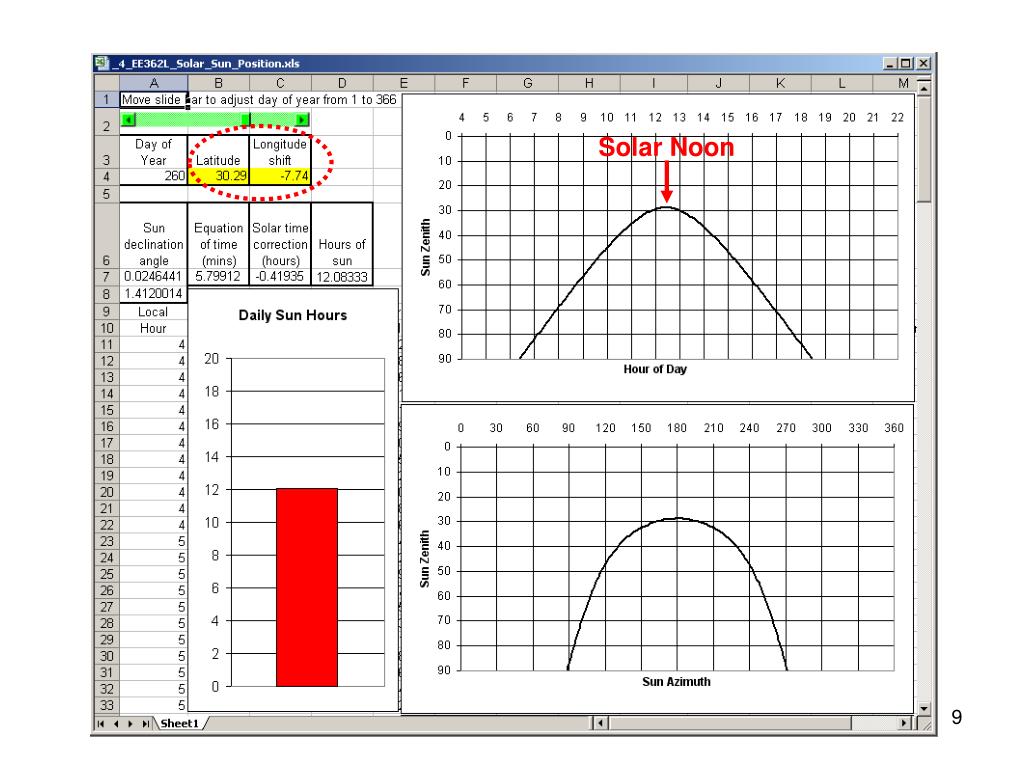Close the workbook window

(923, 63)
